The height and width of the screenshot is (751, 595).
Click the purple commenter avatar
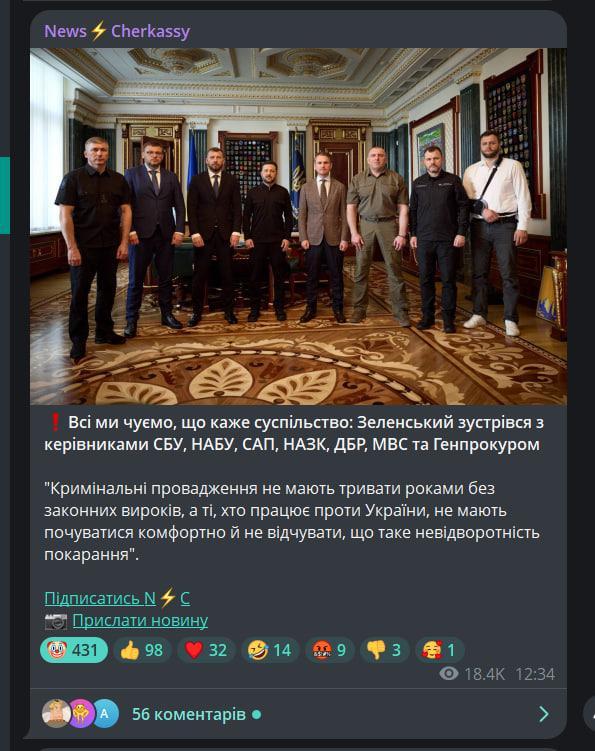80,714
